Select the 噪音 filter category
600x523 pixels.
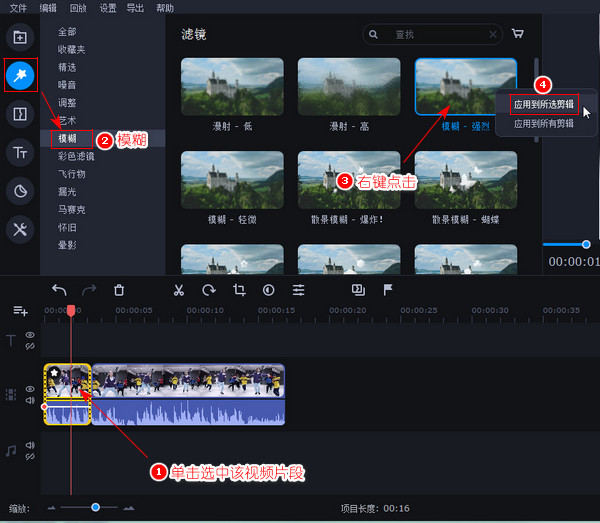pos(67,85)
